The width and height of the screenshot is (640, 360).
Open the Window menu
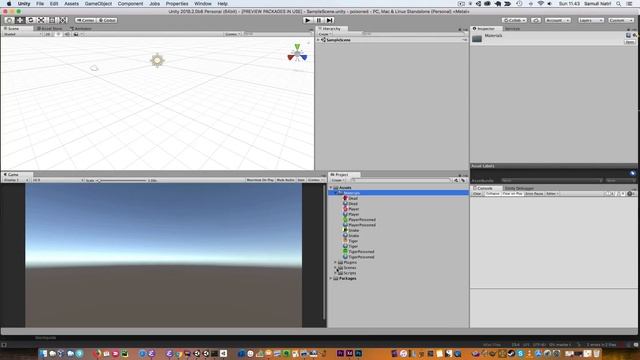click(203, 4)
